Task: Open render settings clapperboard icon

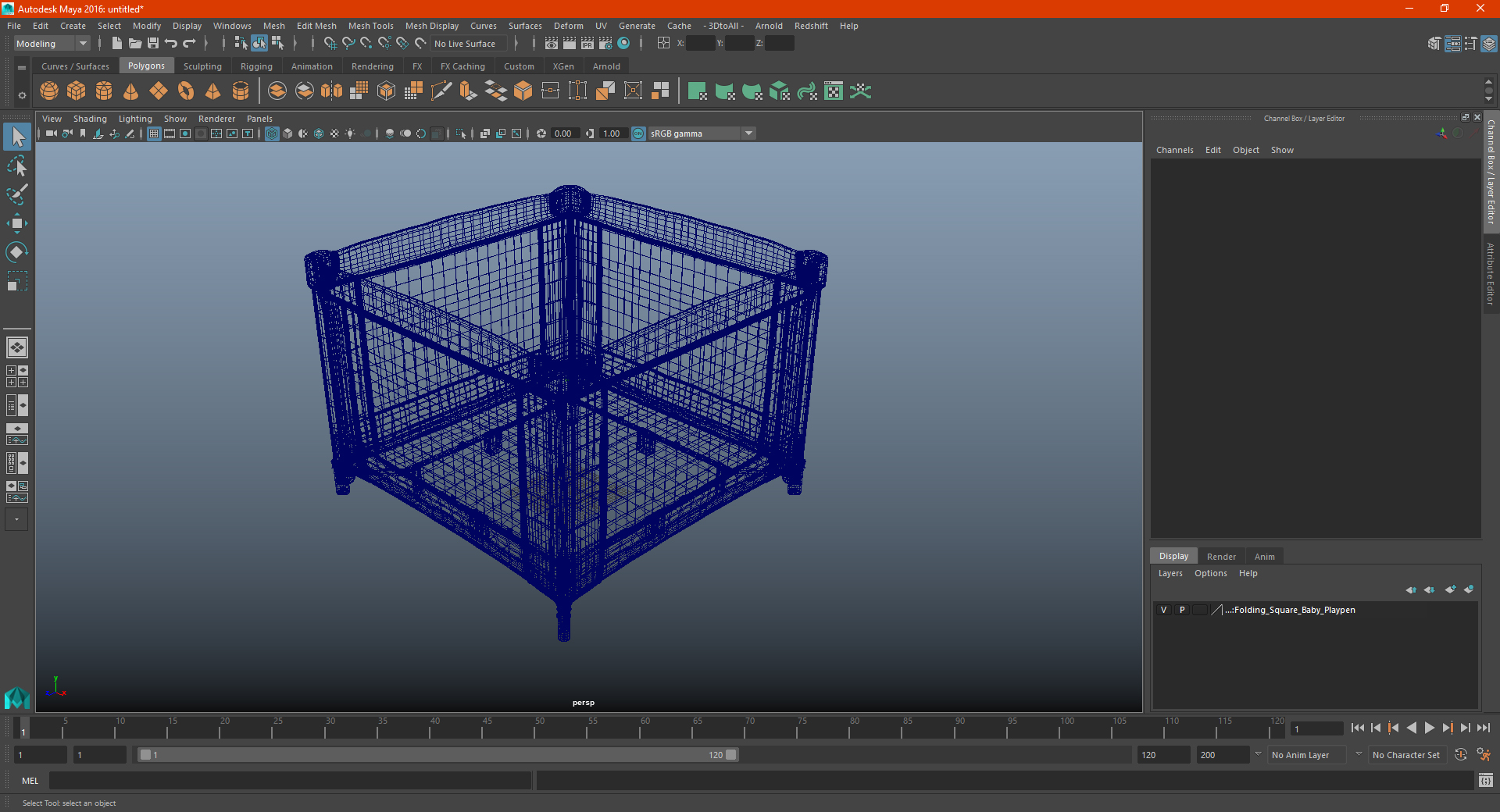Action: tap(605, 43)
